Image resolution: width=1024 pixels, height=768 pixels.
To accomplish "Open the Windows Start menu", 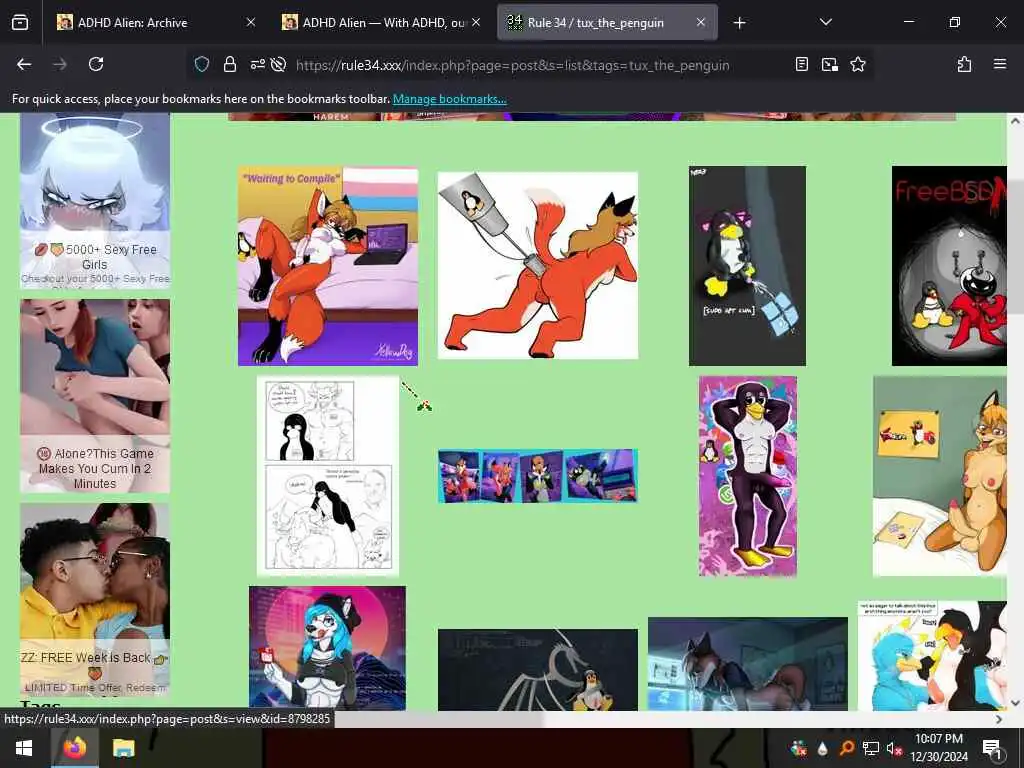I will tap(24, 748).
